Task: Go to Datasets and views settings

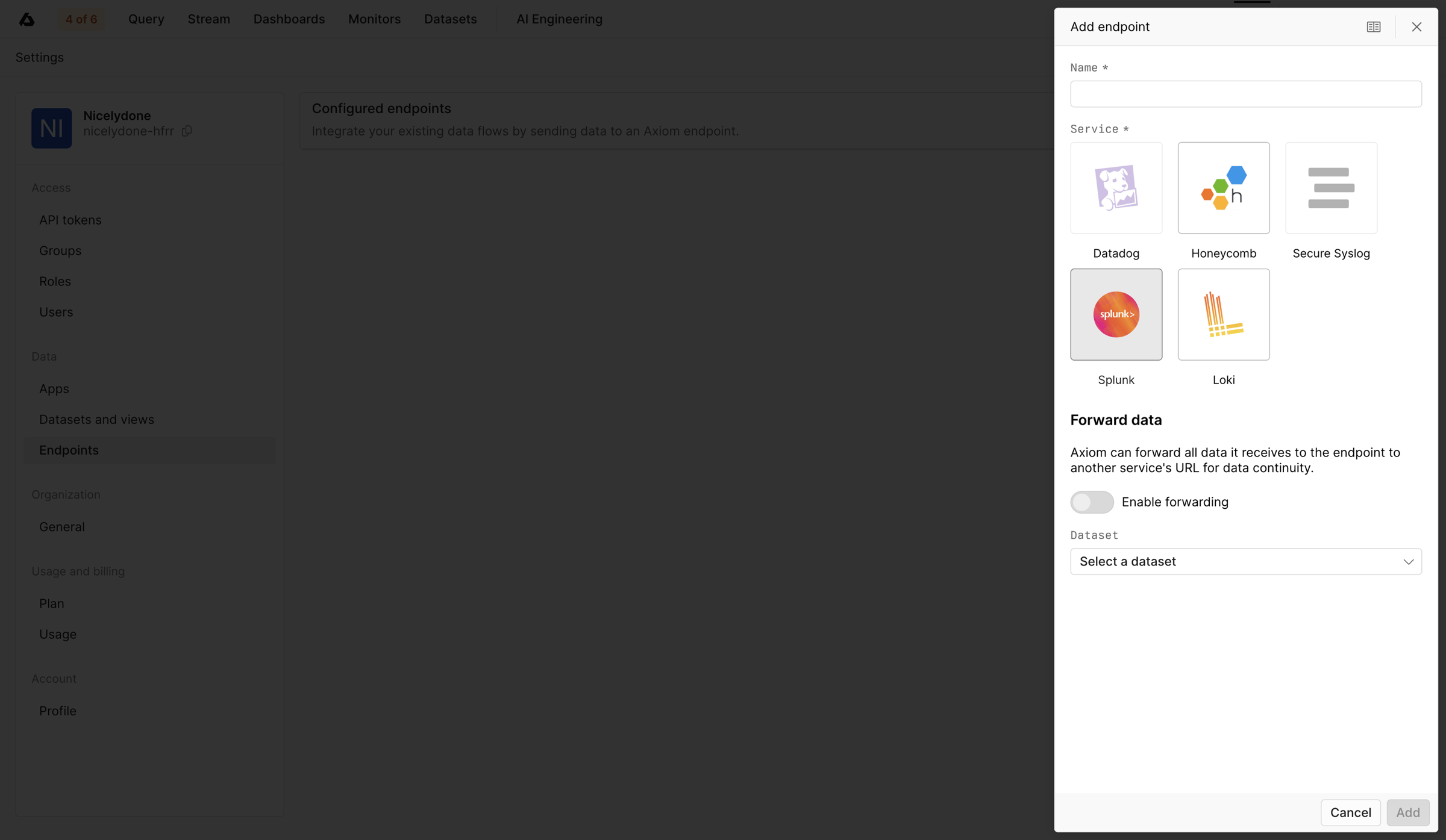Action: point(96,419)
